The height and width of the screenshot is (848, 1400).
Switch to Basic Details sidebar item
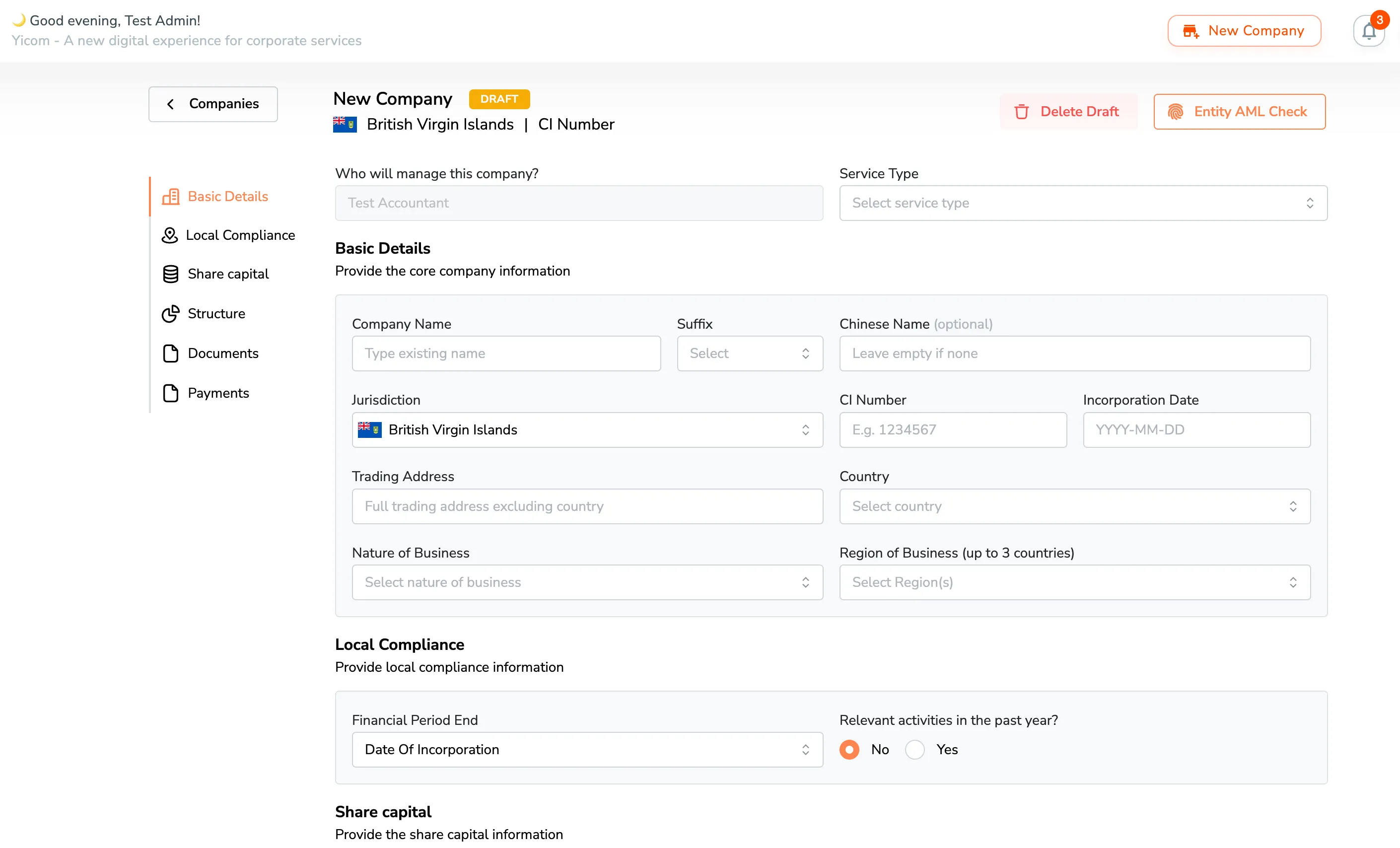pos(227,197)
